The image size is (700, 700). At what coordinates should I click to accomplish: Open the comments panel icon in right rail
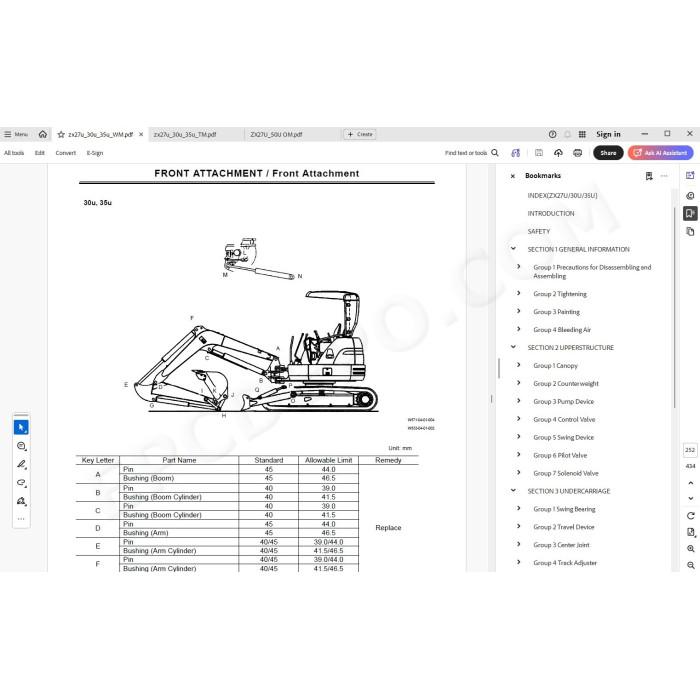click(690, 196)
